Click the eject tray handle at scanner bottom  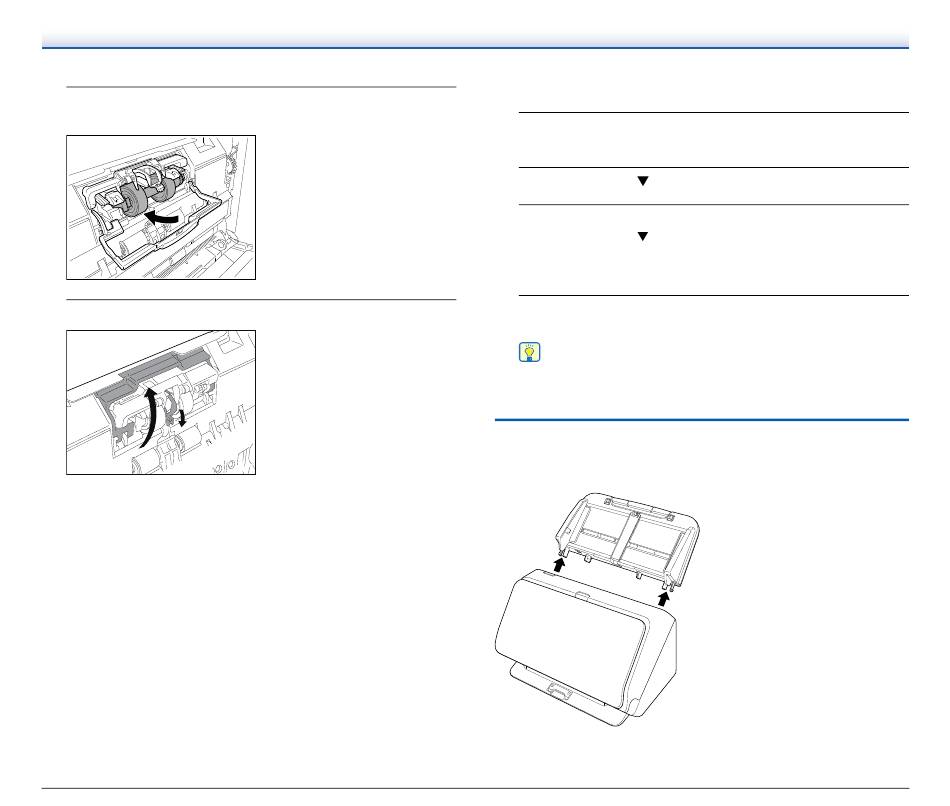point(559,690)
